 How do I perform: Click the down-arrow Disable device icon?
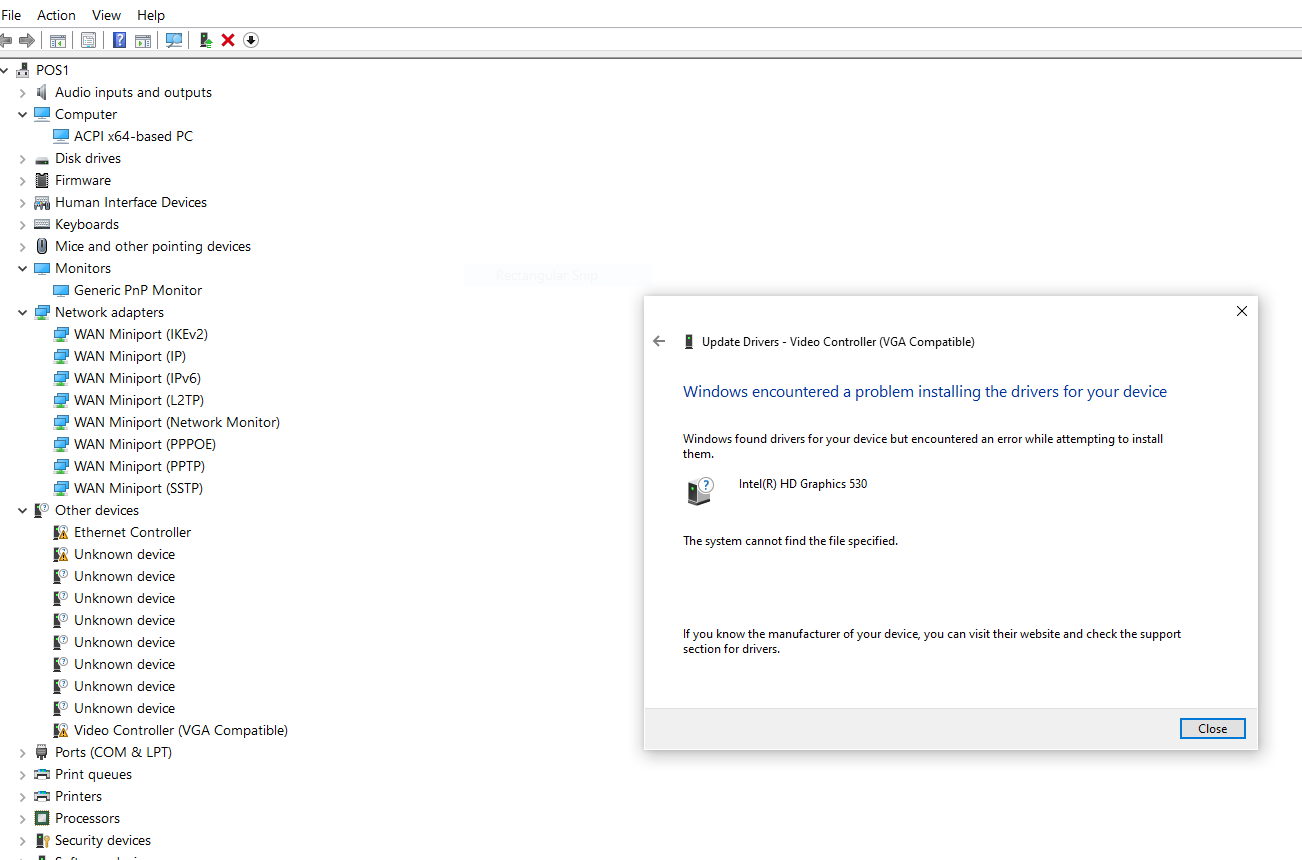click(251, 40)
